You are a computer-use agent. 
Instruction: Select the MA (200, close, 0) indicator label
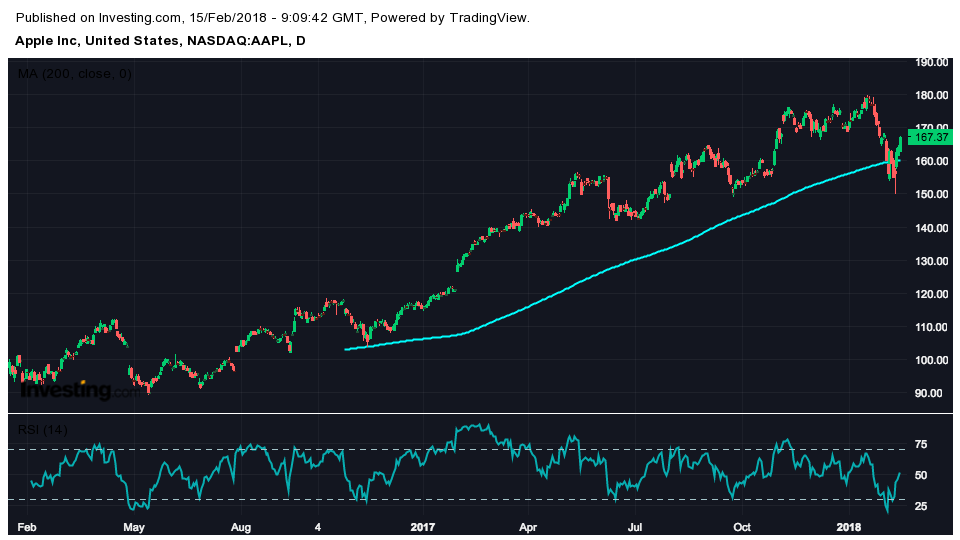coord(75,74)
